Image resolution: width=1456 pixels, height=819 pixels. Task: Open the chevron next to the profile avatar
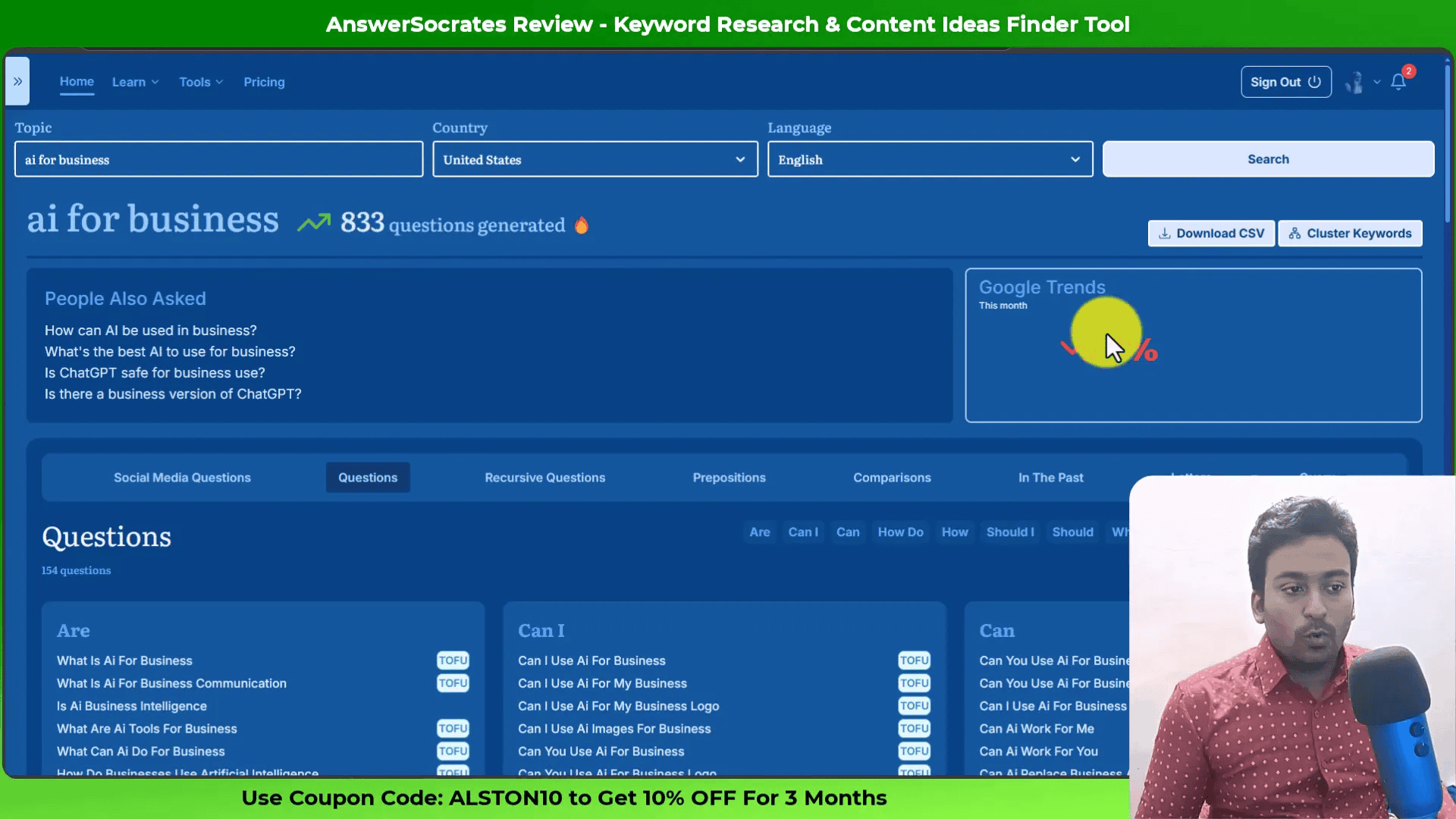point(1377,82)
